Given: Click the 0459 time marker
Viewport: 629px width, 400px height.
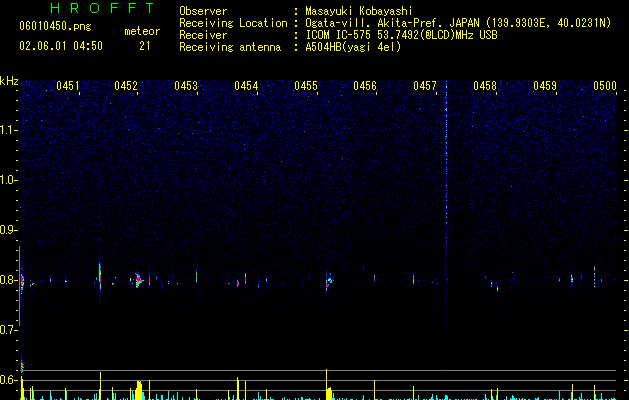Looking at the screenshot, I should (x=545, y=86).
